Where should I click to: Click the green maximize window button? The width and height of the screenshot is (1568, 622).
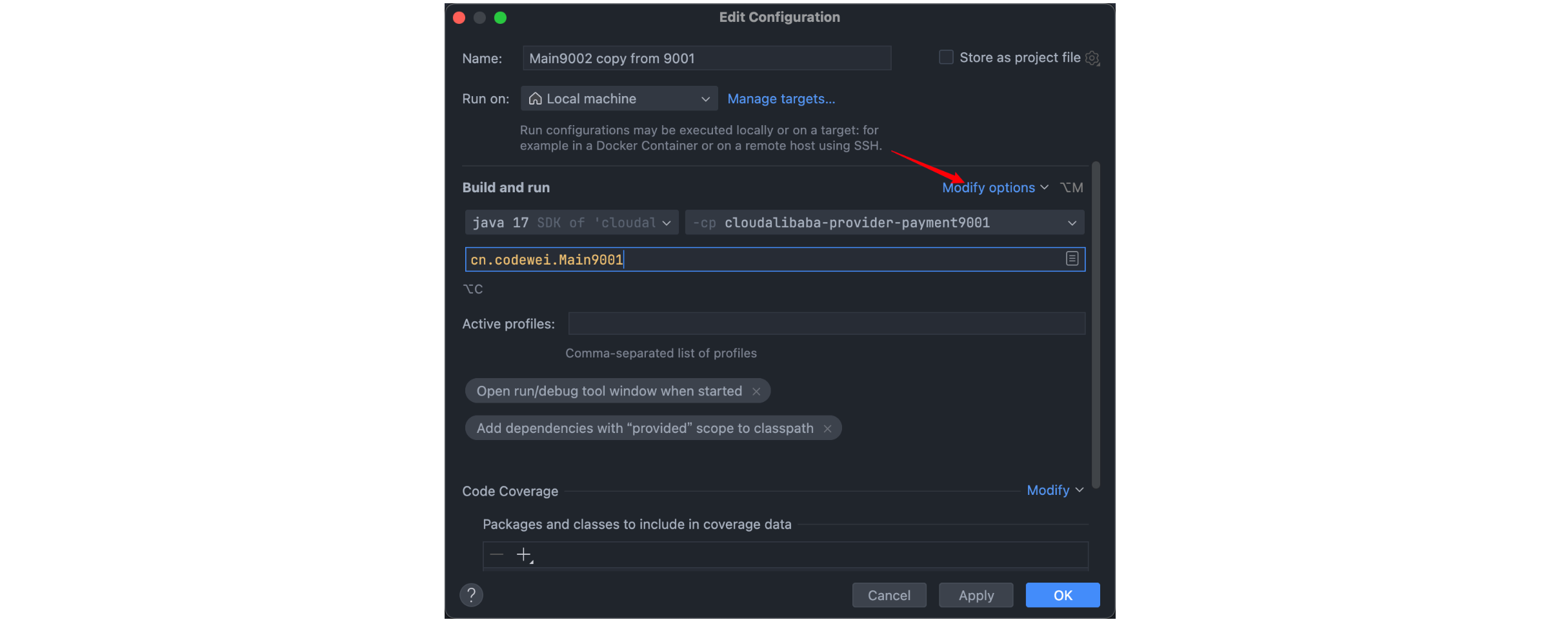(500, 17)
